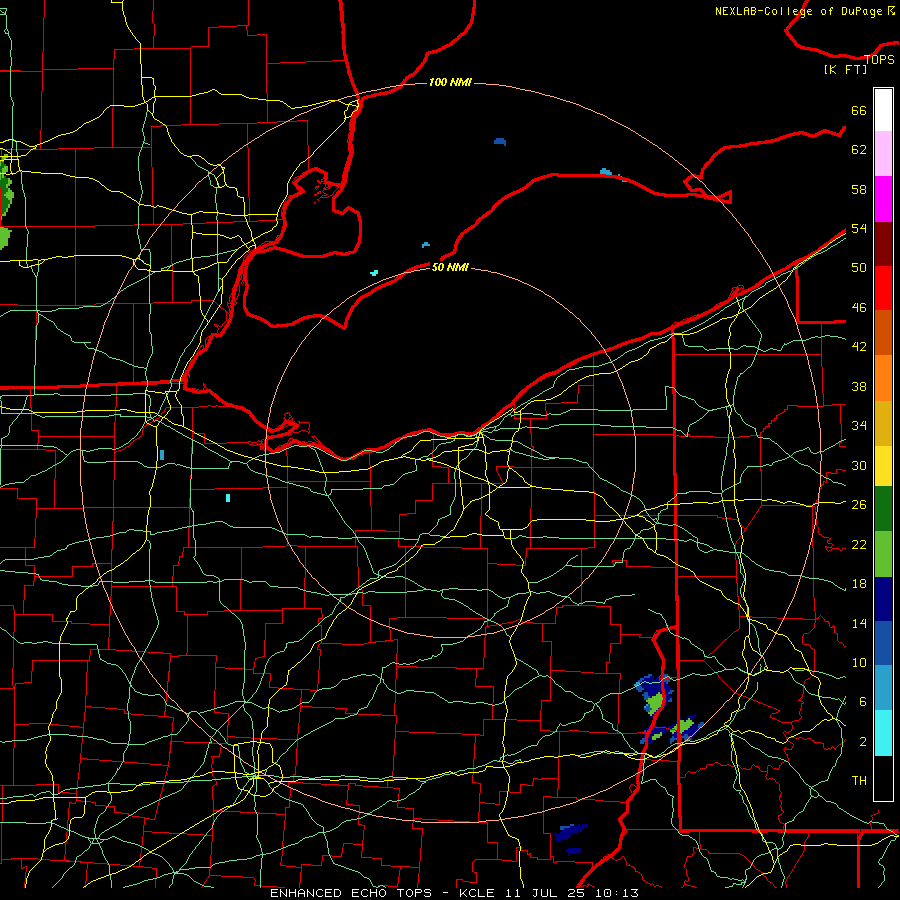Click the "50 NMI" range ring label

[450, 267]
